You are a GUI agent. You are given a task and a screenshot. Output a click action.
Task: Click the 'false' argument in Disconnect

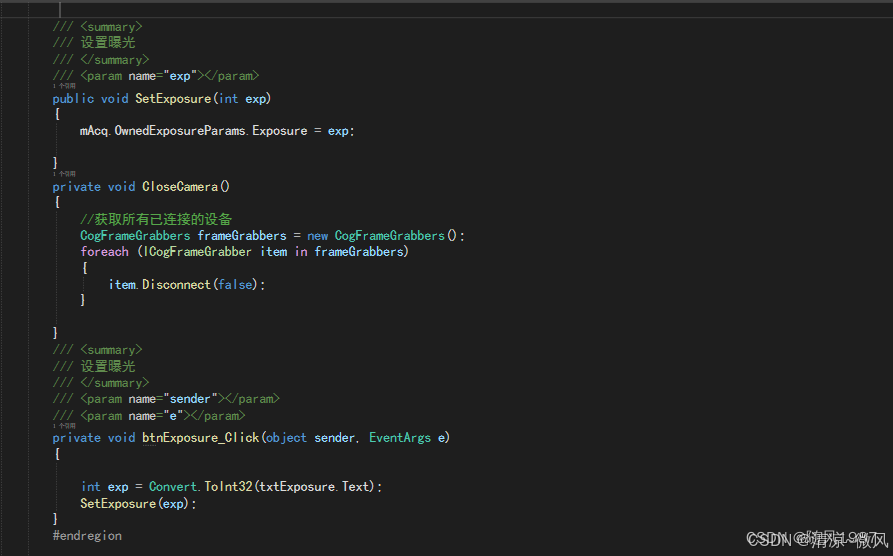235,284
